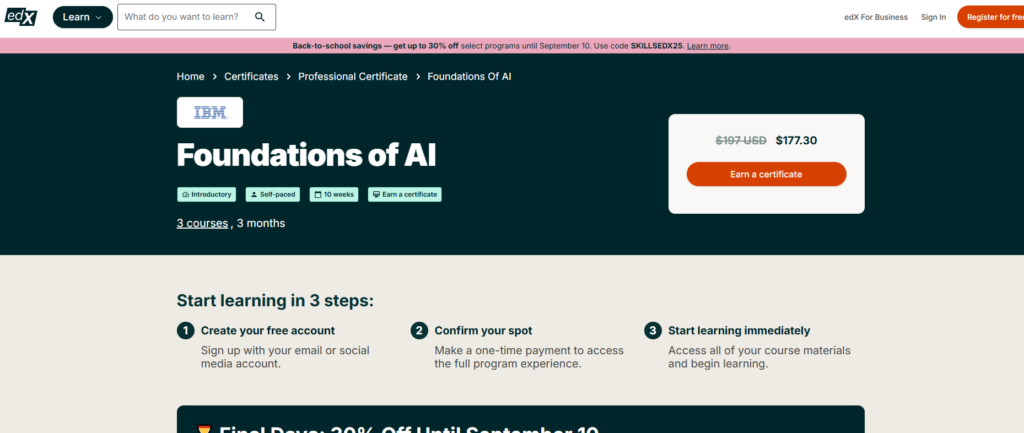Screen dimensions: 1024x433
Task: Click the SKILLSEDX25 promo code text
Action: (x=656, y=46)
